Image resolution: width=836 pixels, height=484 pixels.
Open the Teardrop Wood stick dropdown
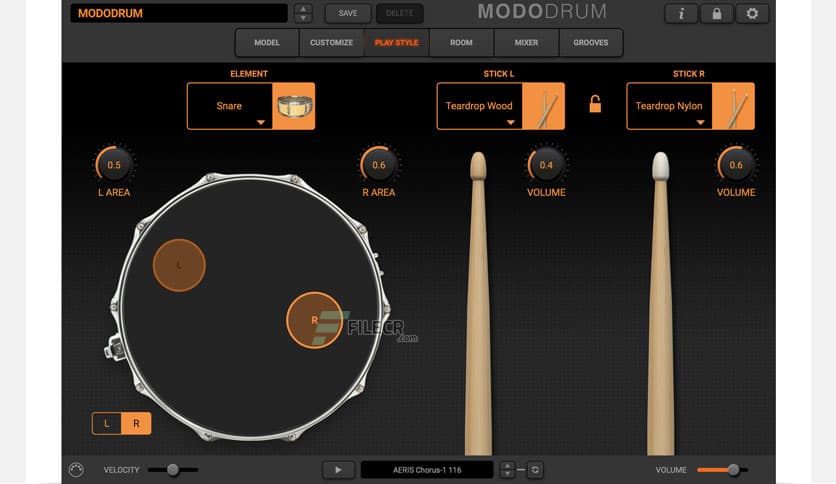[x=479, y=106]
